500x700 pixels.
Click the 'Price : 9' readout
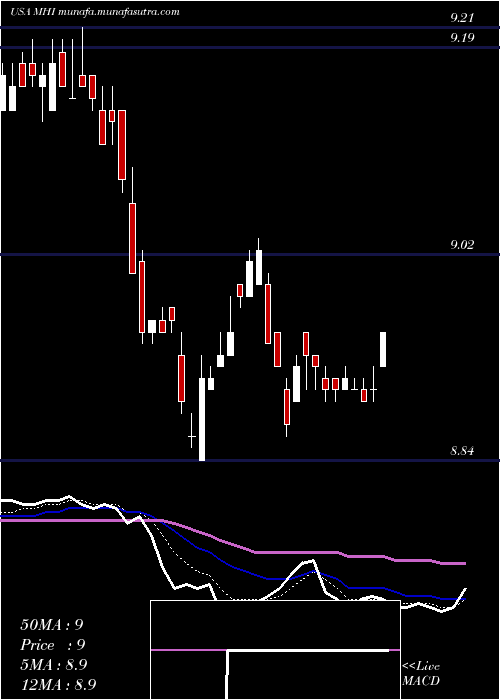[x=53, y=645]
